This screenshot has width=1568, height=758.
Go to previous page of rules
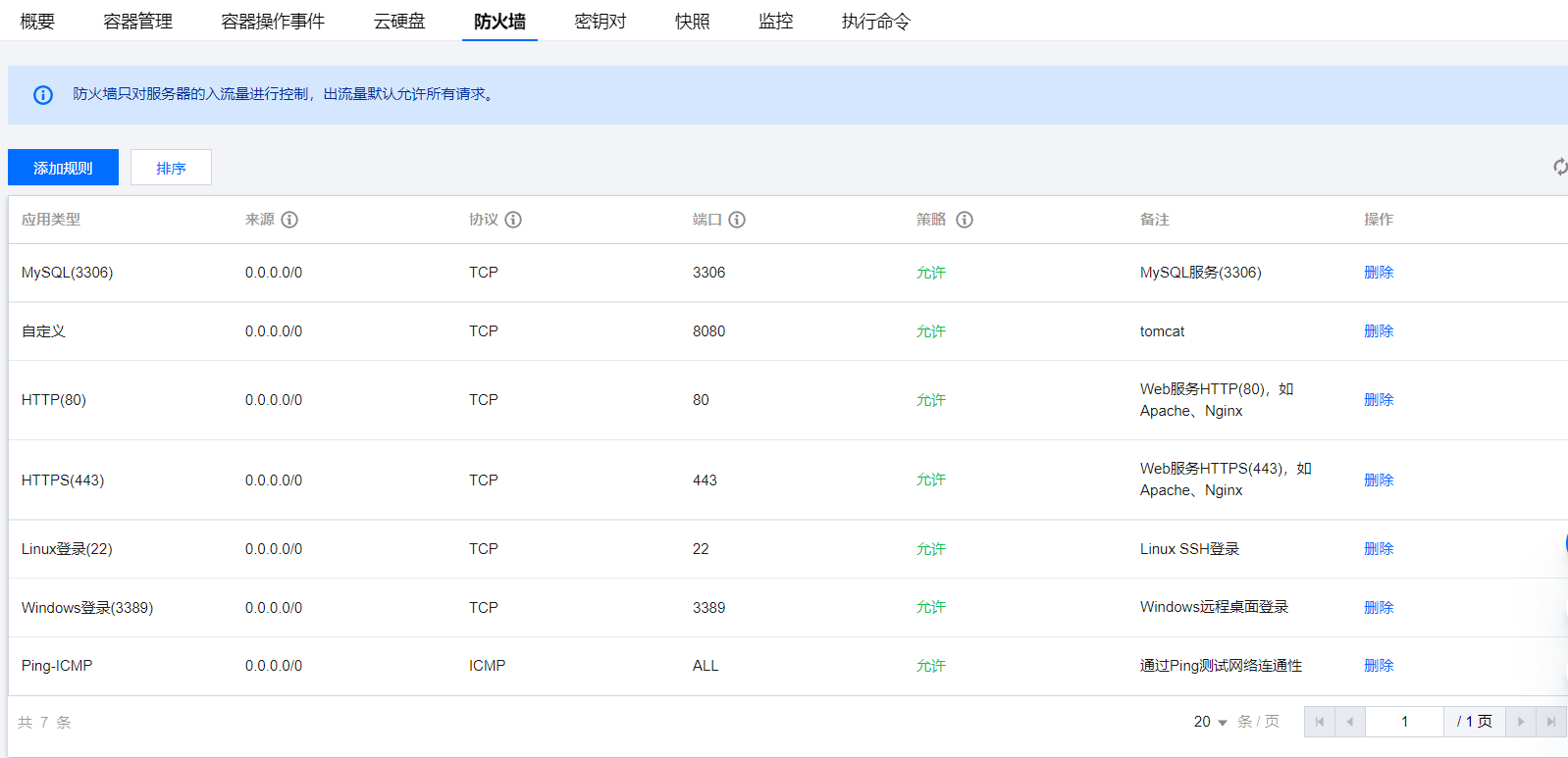click(1350, 722)
